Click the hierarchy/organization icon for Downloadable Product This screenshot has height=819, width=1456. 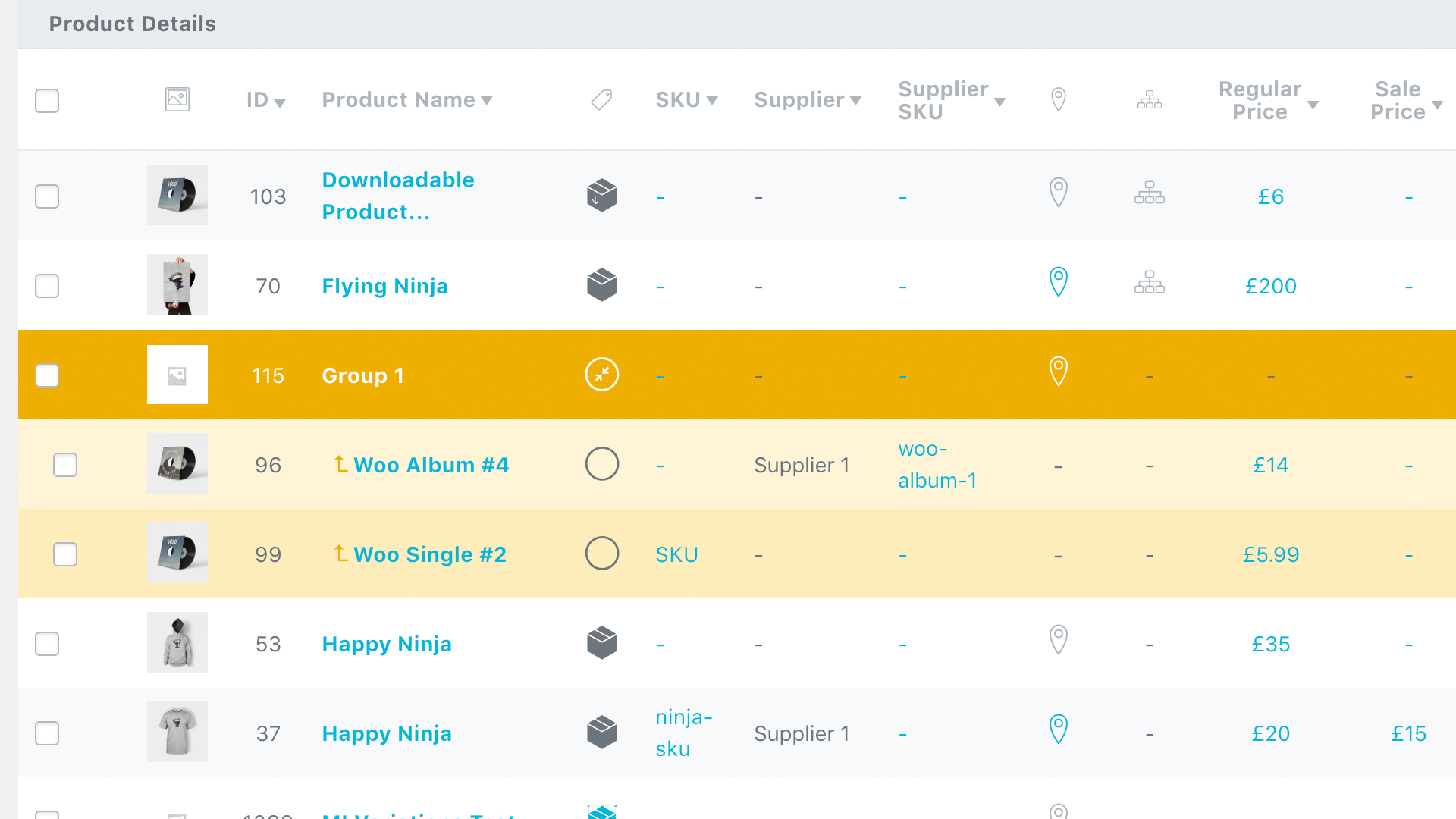point(1150,195)
